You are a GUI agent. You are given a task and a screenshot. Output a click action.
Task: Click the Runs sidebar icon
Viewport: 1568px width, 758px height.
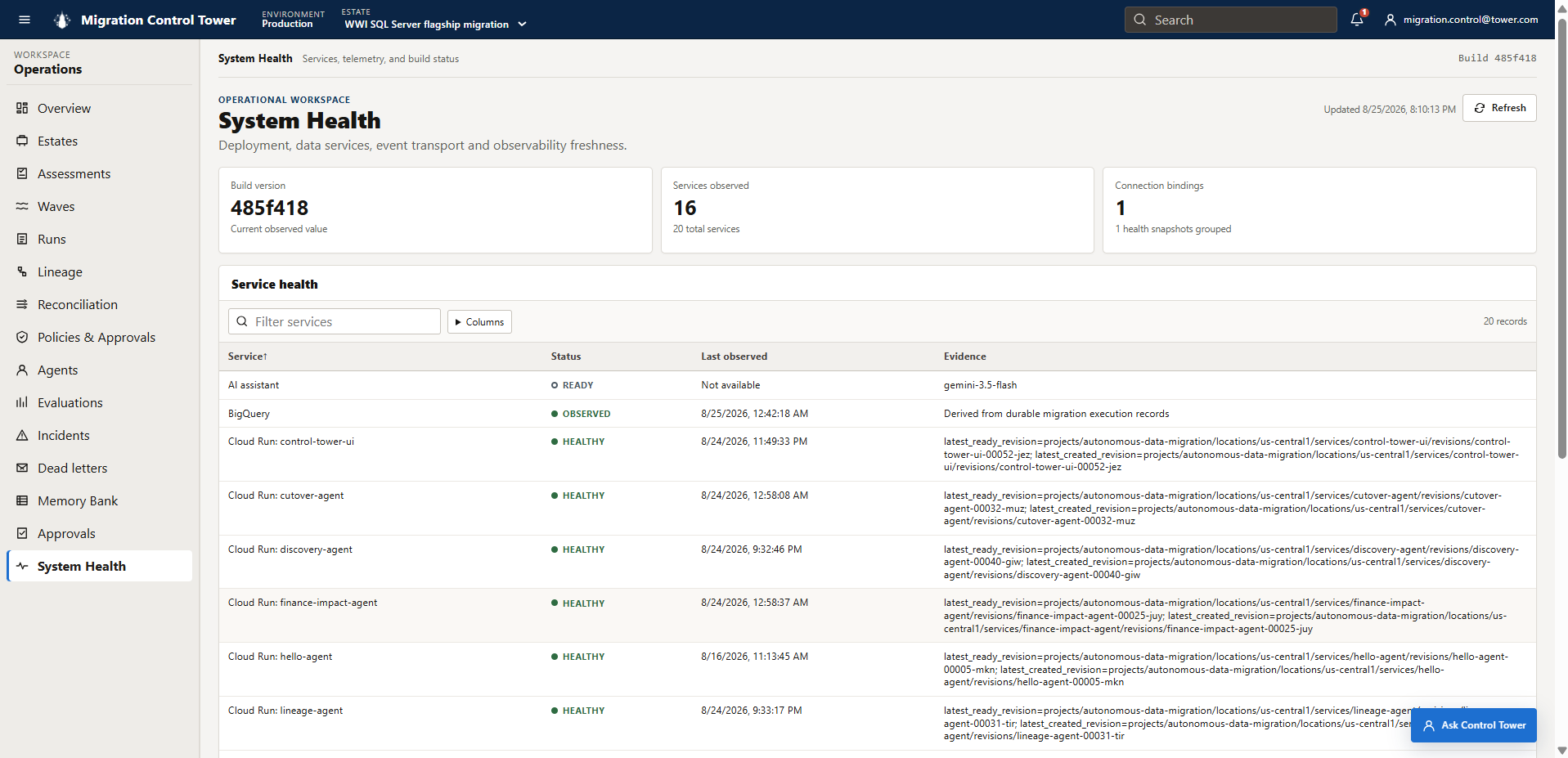click(x=22, y=239)
